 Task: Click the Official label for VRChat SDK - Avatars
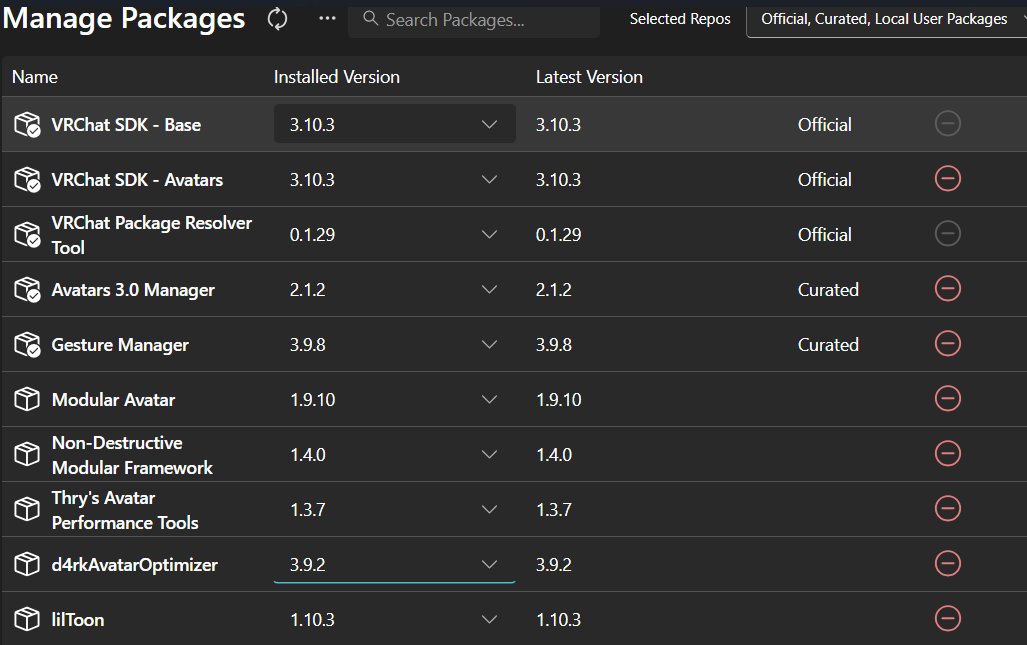click(x=825, y=180)
